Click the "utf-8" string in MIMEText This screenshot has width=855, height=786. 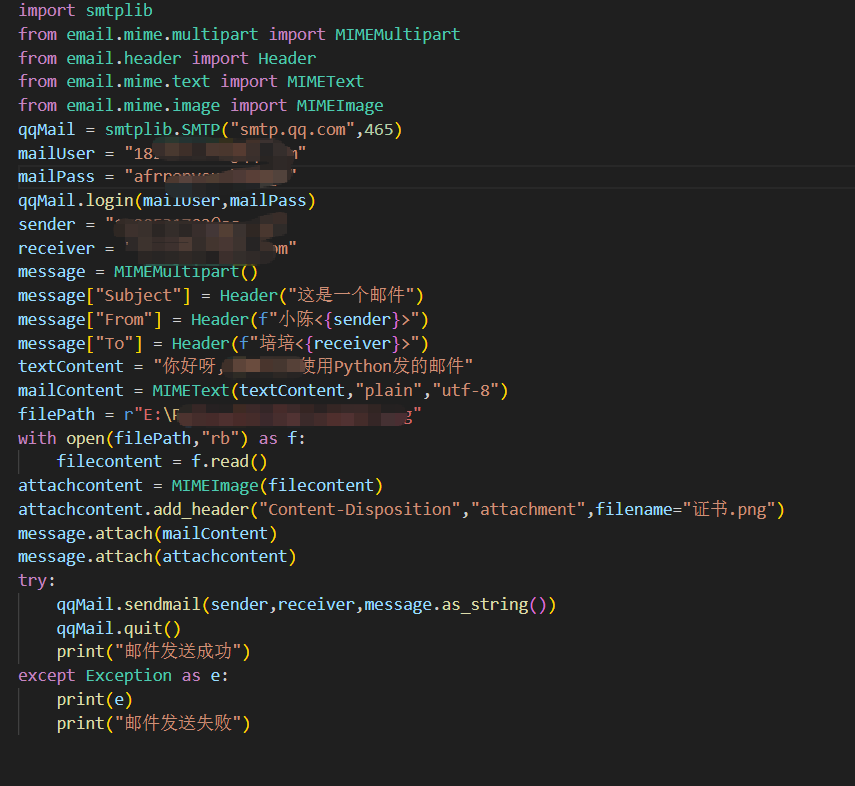(465, 391)
